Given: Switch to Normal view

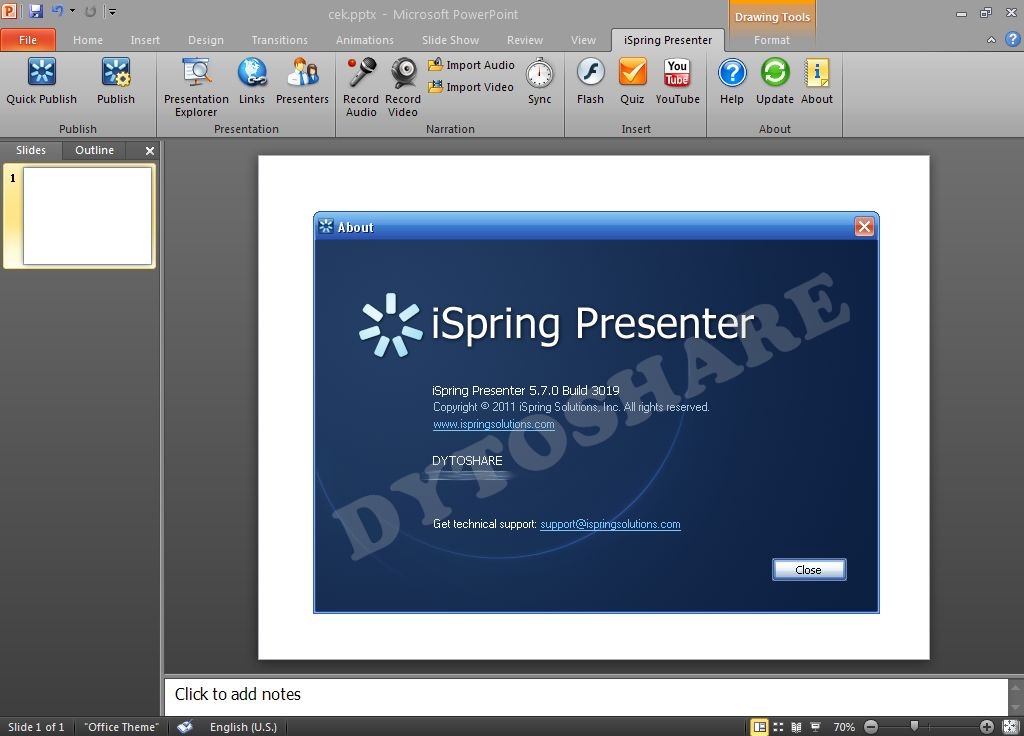Looking at the screenshot, I should click(760, 727).
